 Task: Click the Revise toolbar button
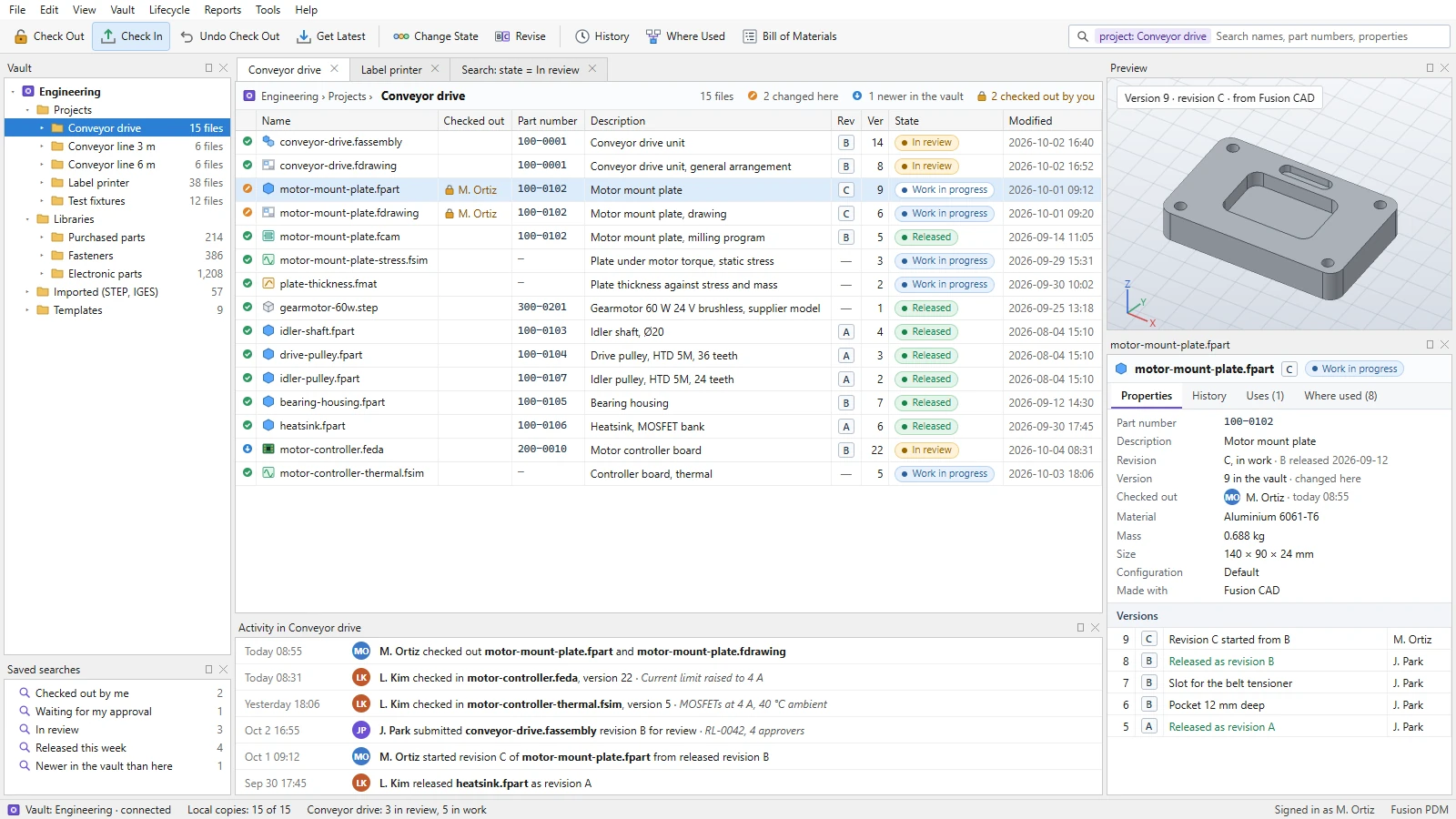click(x=521, y=36)
